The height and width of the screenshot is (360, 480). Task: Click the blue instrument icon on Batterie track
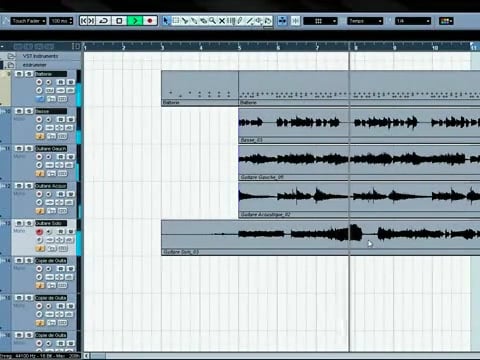[40, 99]
